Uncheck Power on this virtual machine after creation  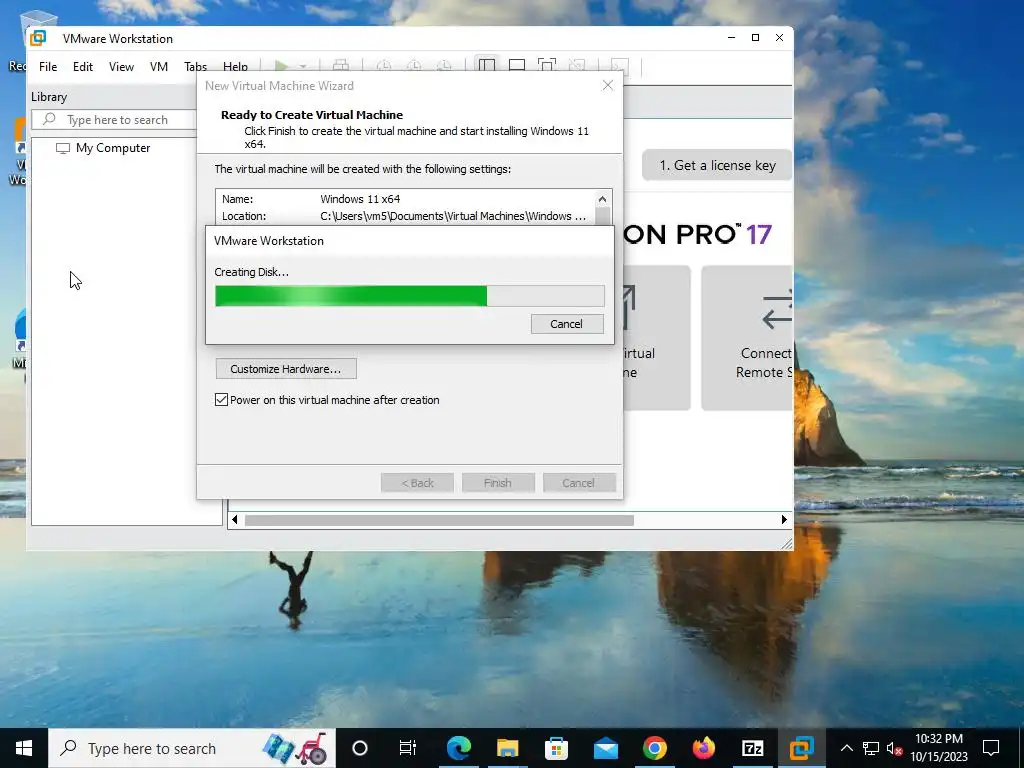tap(221, 400)
